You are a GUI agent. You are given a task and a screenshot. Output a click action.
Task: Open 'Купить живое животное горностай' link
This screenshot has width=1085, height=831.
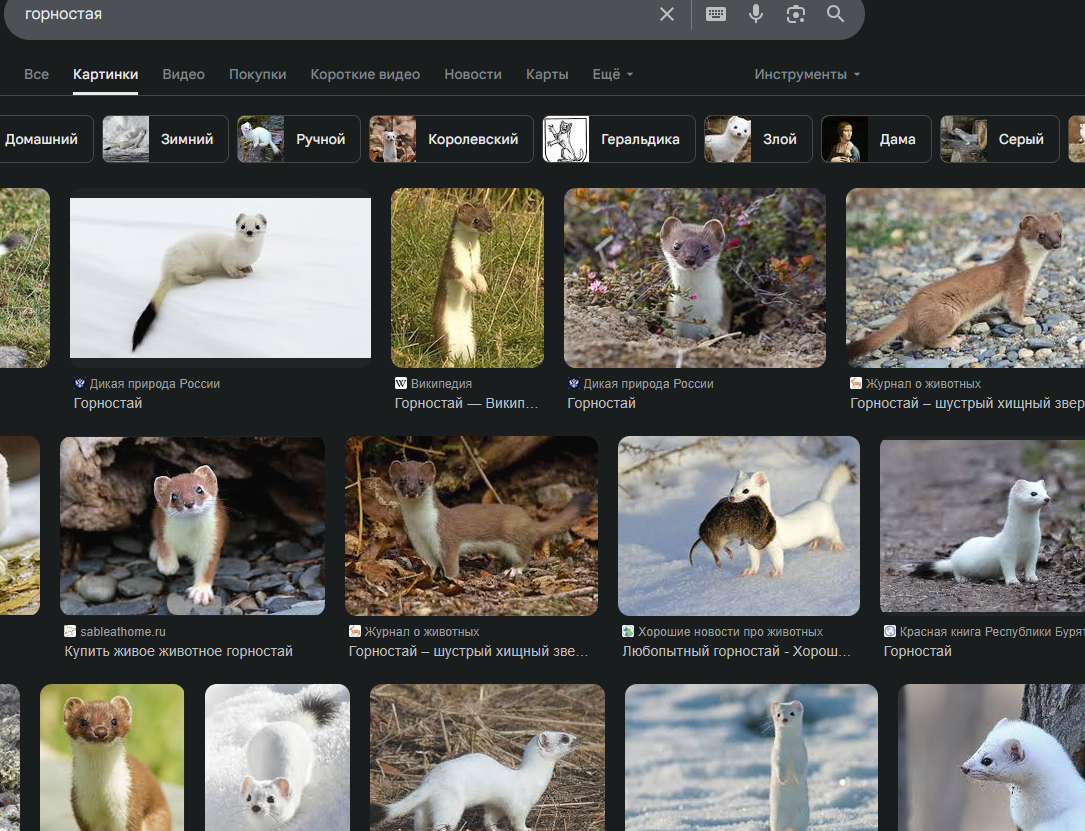[178, 651]
